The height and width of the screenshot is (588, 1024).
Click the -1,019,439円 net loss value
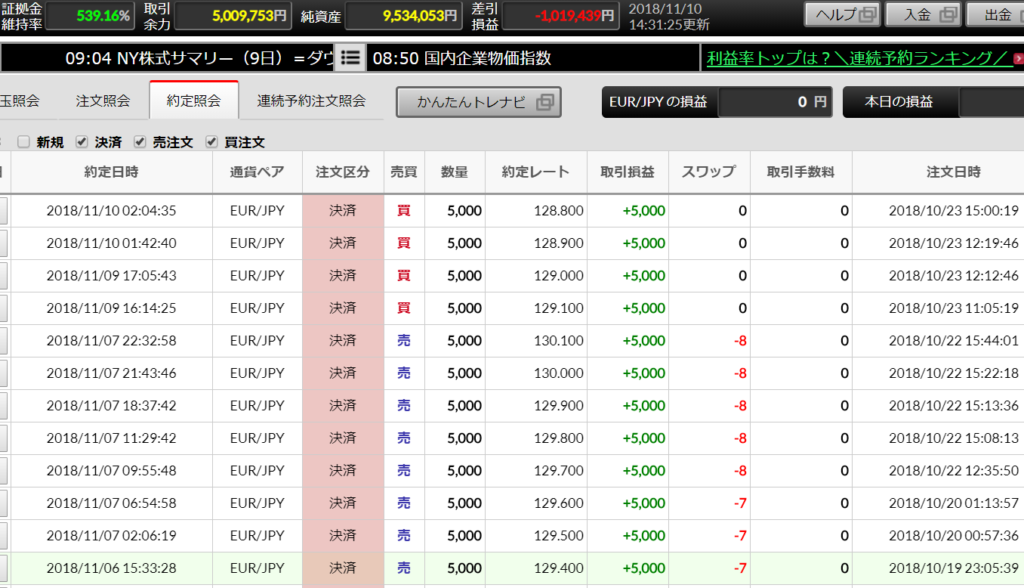[x=575, y=16]
